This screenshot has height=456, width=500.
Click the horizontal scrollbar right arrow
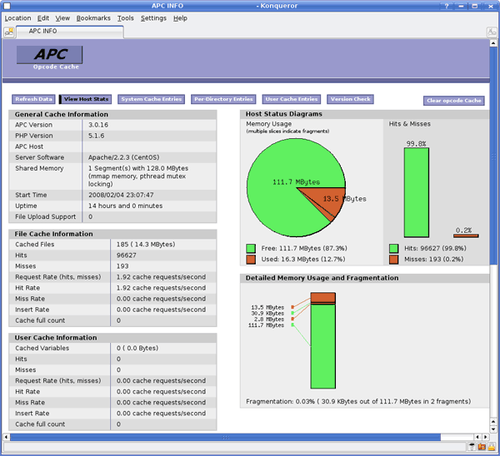click(x=486, y=437)
